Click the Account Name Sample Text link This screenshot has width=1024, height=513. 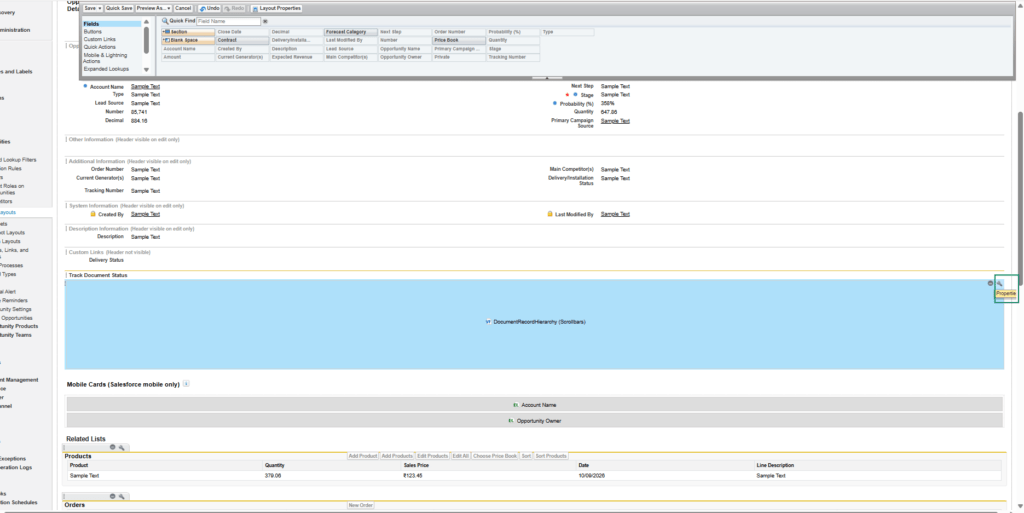point(145,86)
